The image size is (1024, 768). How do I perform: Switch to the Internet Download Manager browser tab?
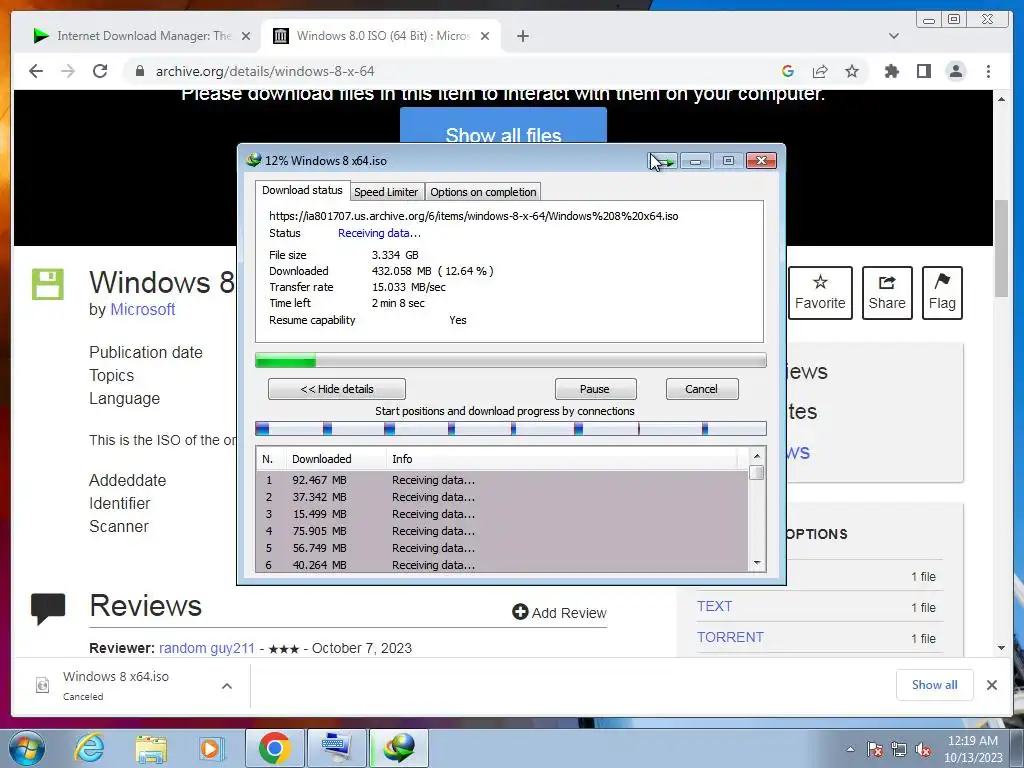point(142,36)
